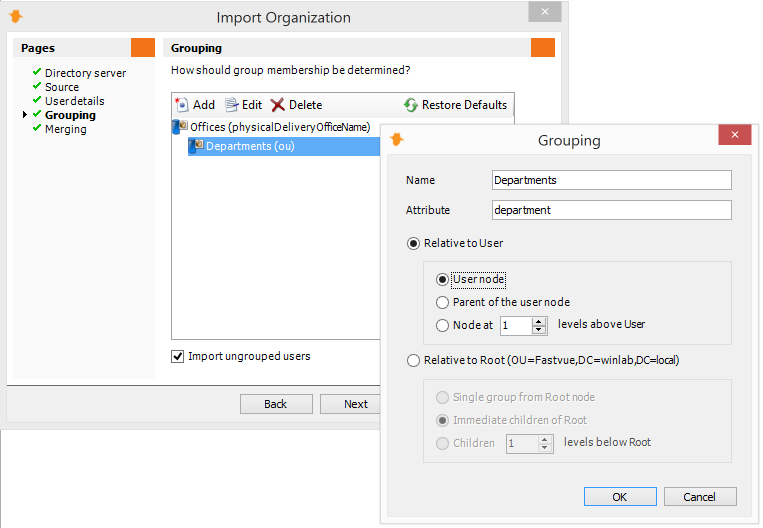763x528 pixels.
Task: Open the User details page
Action: point(74,101)
